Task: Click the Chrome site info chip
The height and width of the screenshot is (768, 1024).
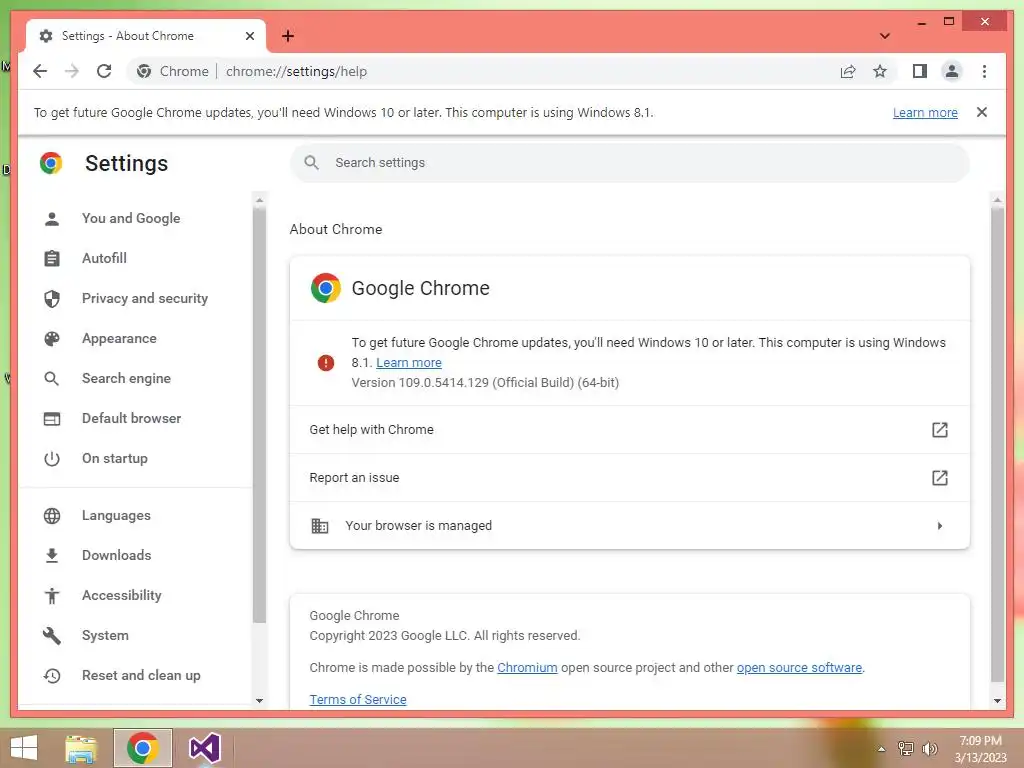Action: [x=172, y=71]
